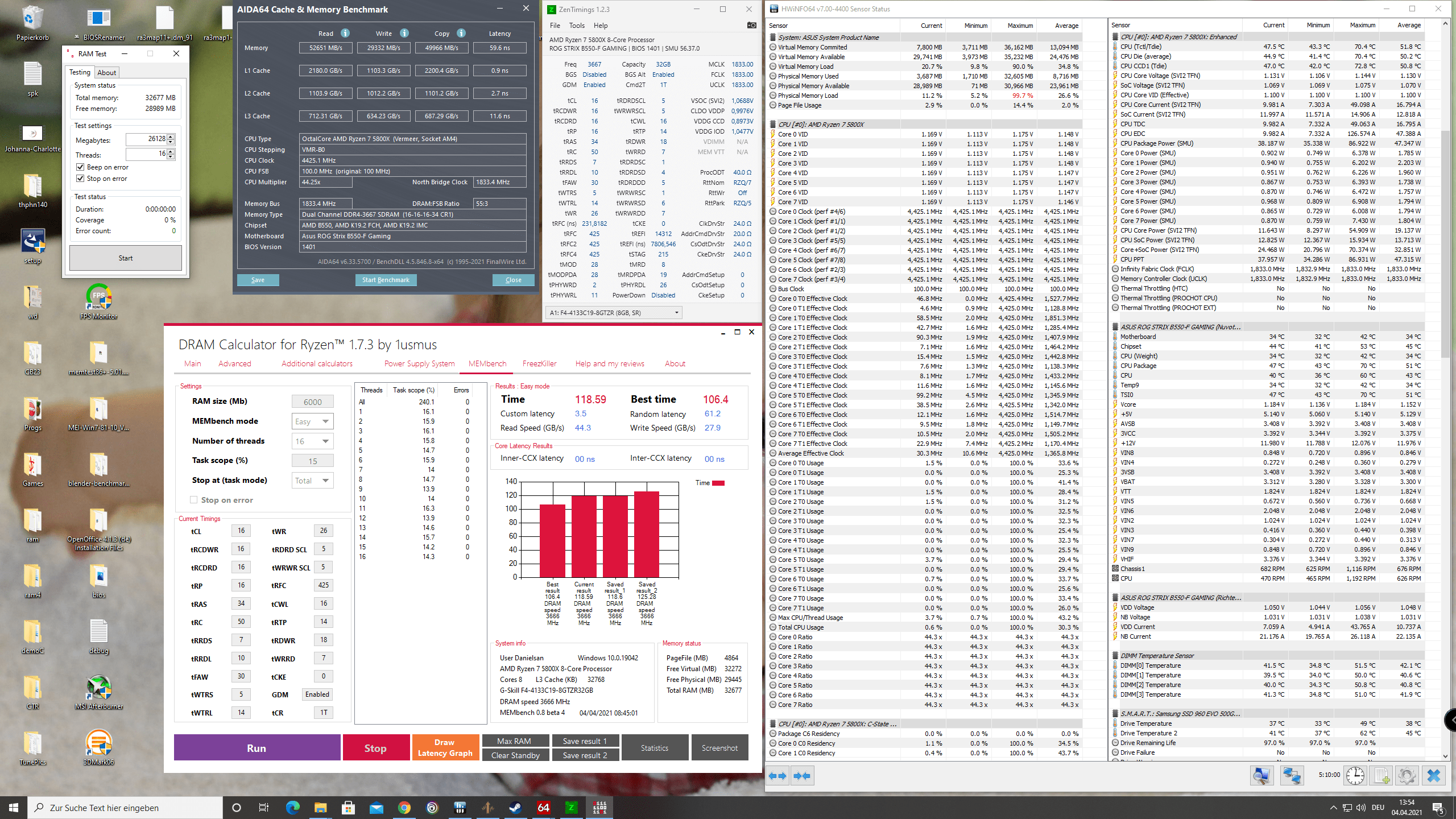
Task: Select the BIOSRenamer desktop icon
Action: [98, 23]
